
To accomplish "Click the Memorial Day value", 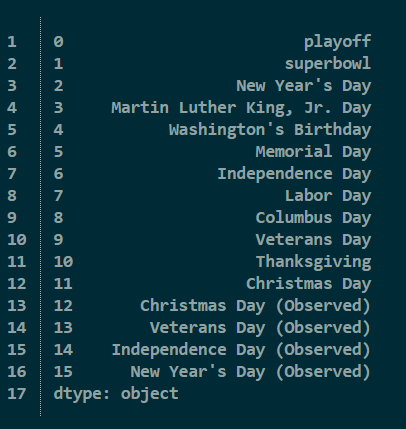I will pyautogui.click(x=313, y=152).
